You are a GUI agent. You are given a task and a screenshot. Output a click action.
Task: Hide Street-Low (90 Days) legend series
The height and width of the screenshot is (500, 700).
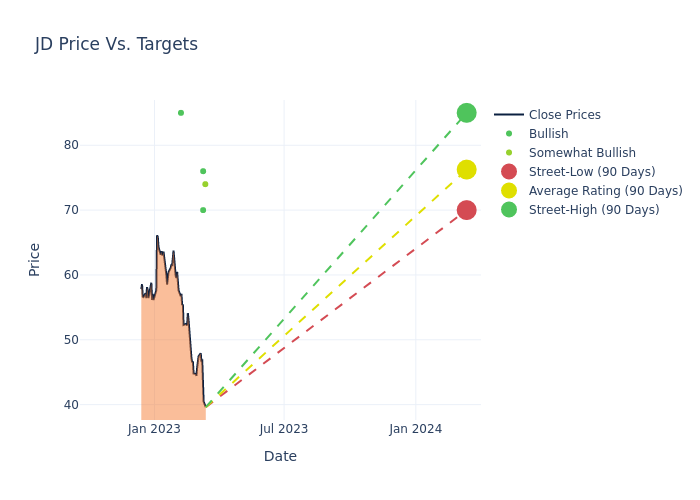592,172
